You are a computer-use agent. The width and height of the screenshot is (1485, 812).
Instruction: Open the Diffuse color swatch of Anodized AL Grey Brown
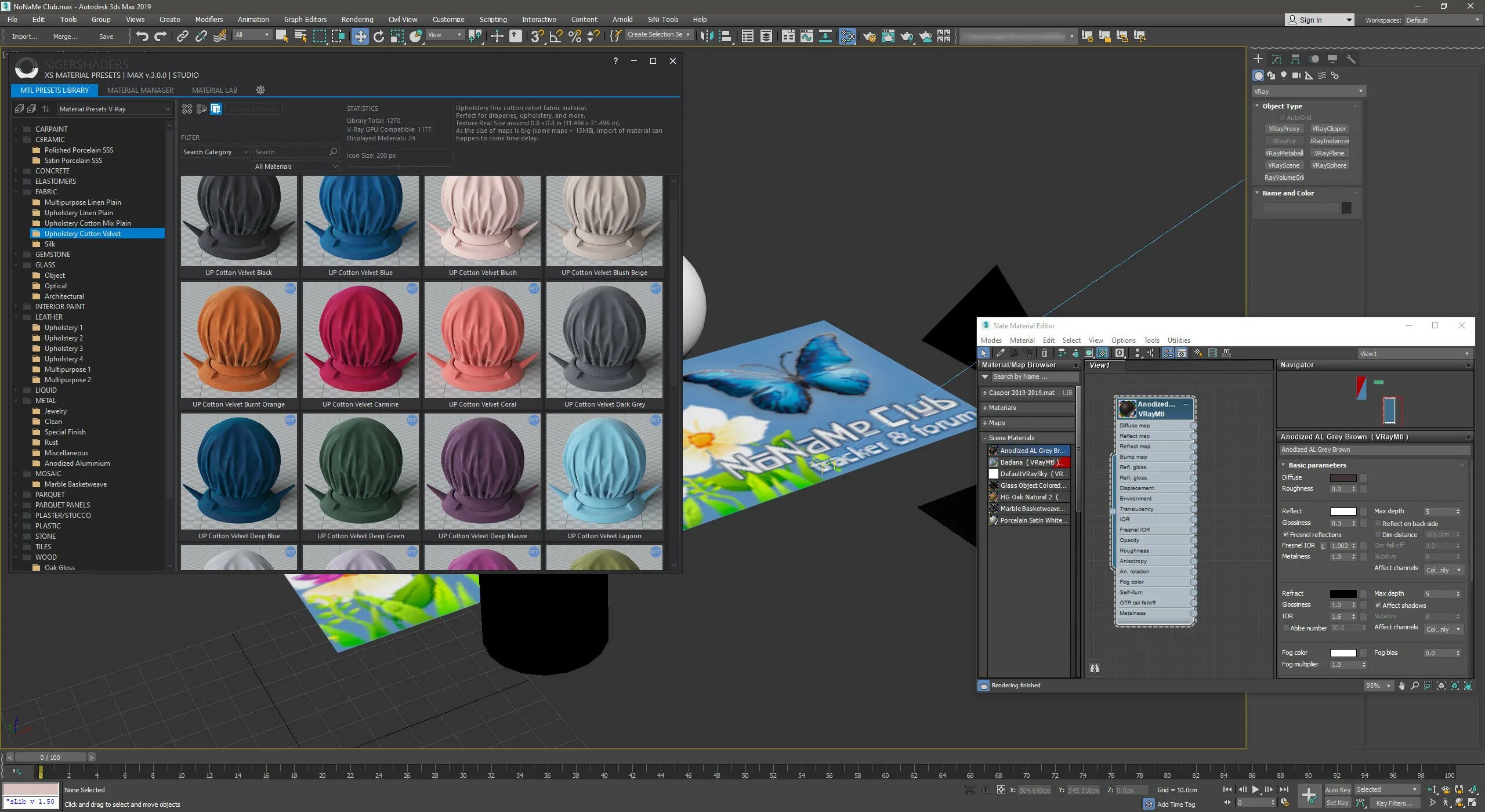tap(1342, 477)
